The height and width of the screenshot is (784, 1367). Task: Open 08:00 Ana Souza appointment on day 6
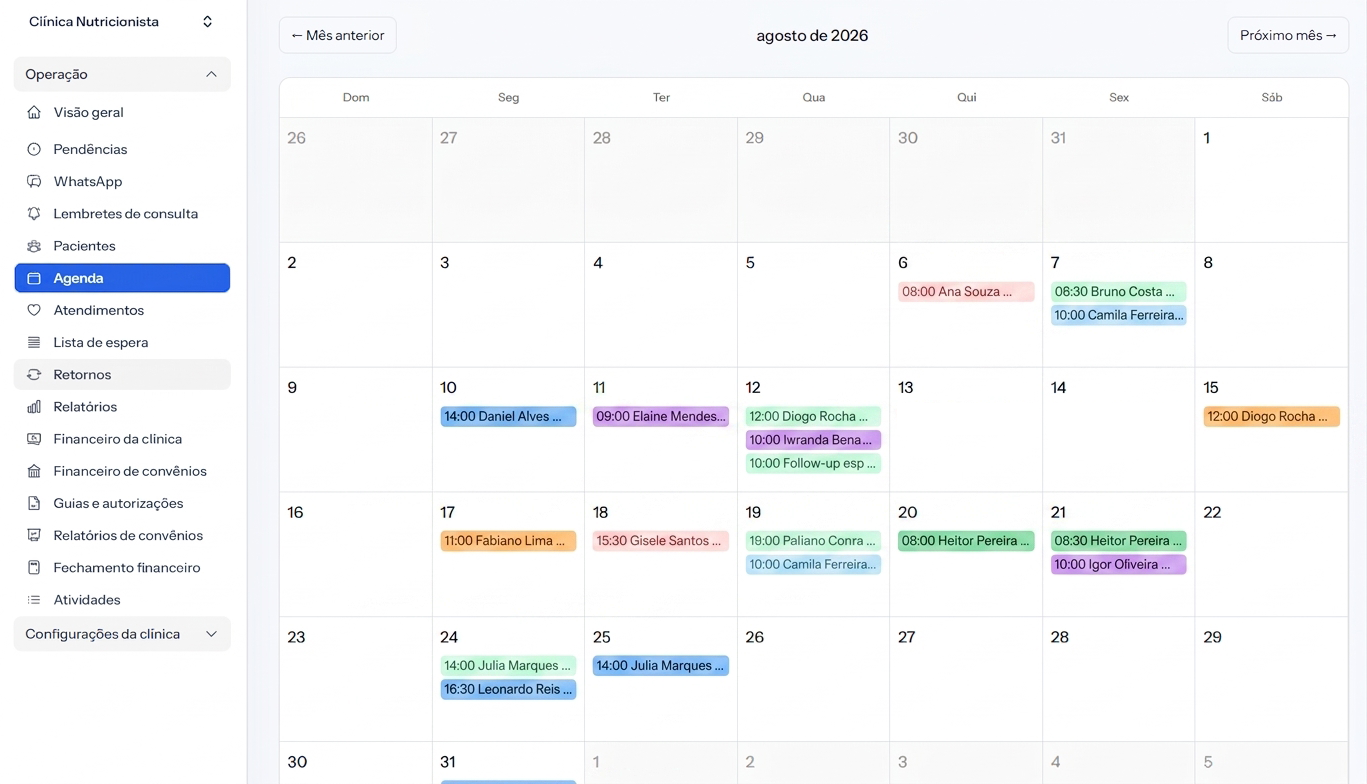(966, 292)
